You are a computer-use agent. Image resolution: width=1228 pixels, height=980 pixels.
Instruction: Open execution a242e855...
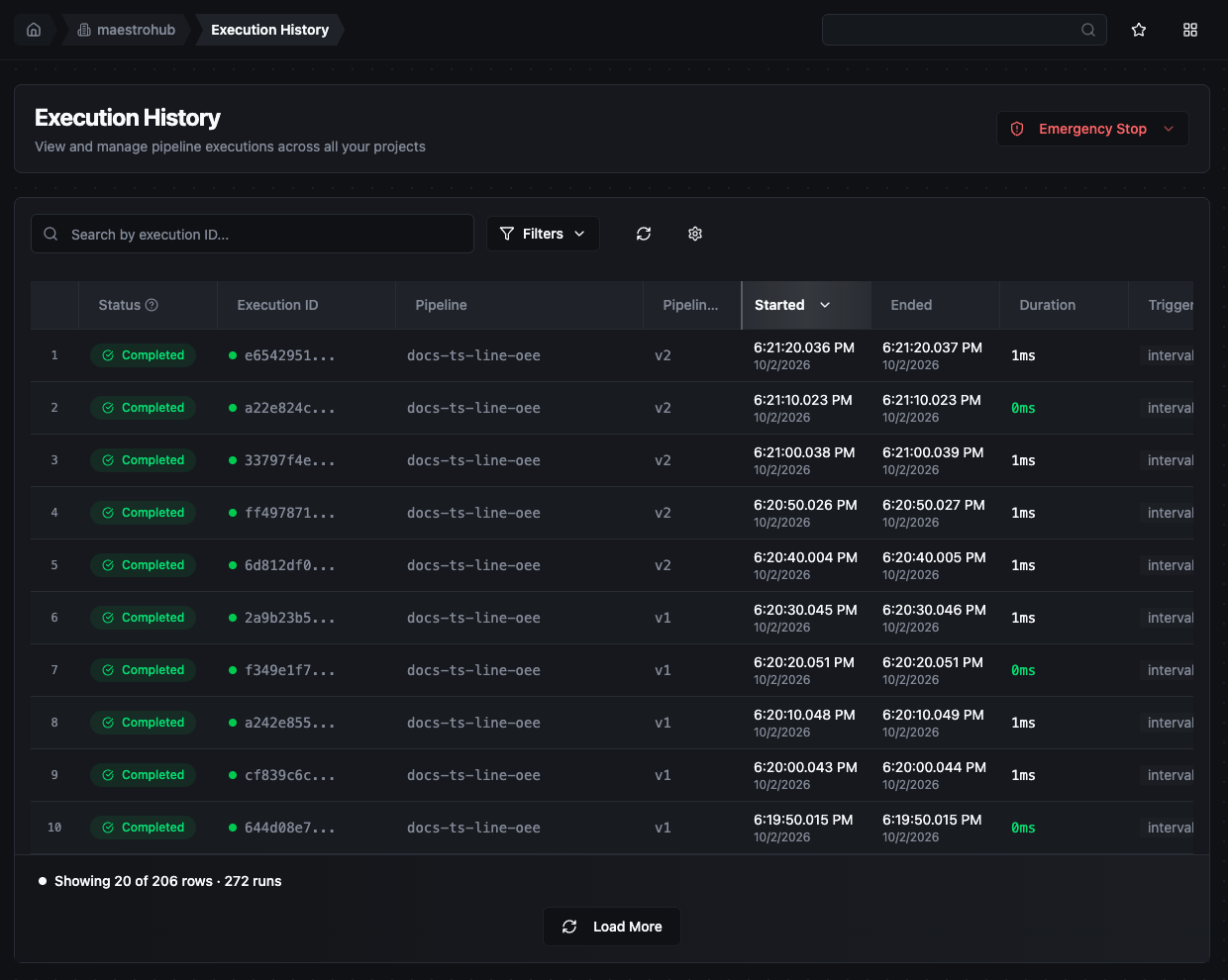coord(289,723)
